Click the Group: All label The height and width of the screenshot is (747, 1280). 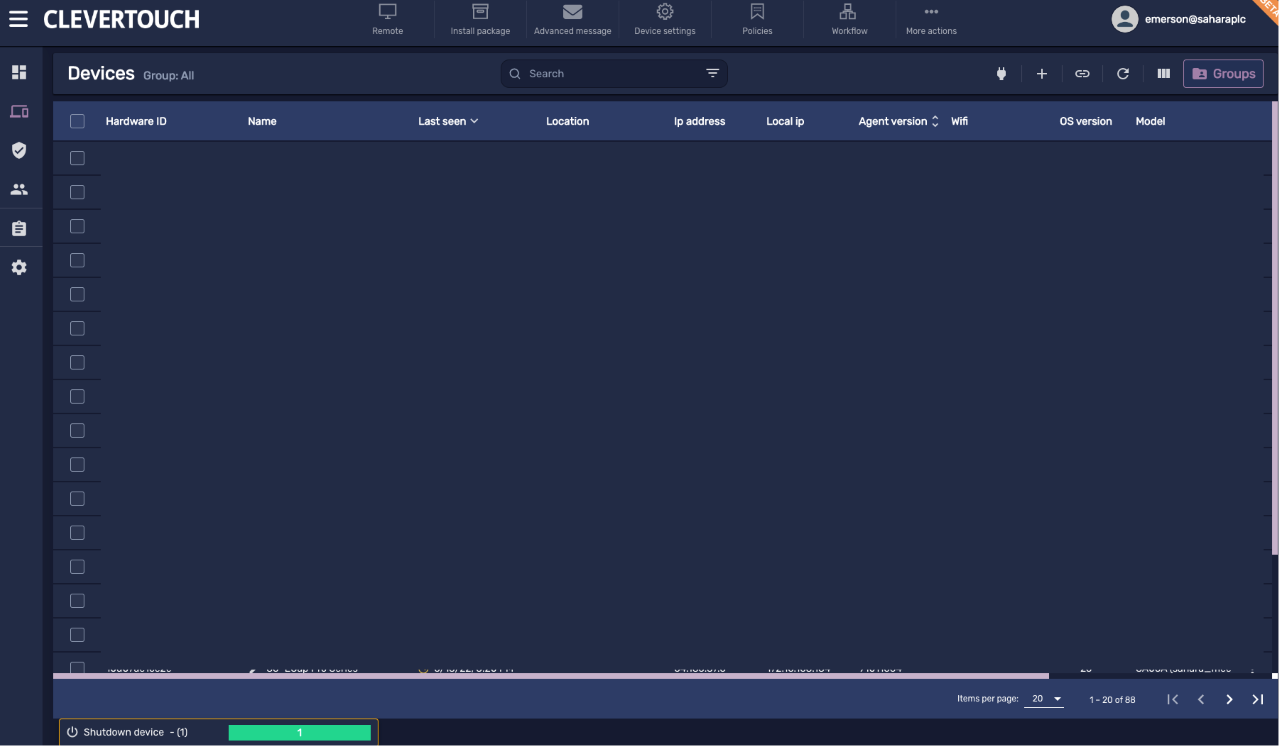point(168,76)
